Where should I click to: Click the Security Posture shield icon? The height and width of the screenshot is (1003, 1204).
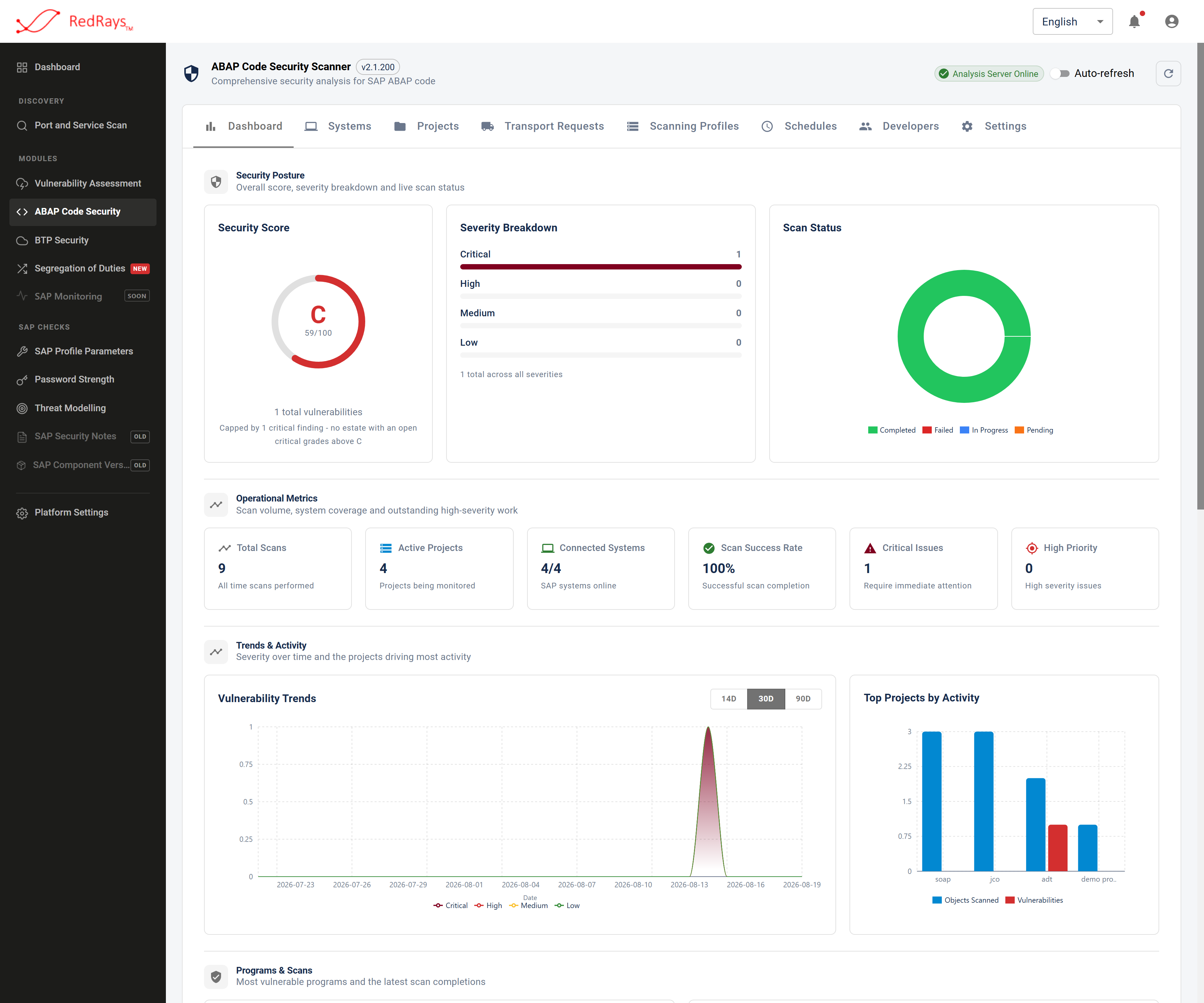coord(216,182)
